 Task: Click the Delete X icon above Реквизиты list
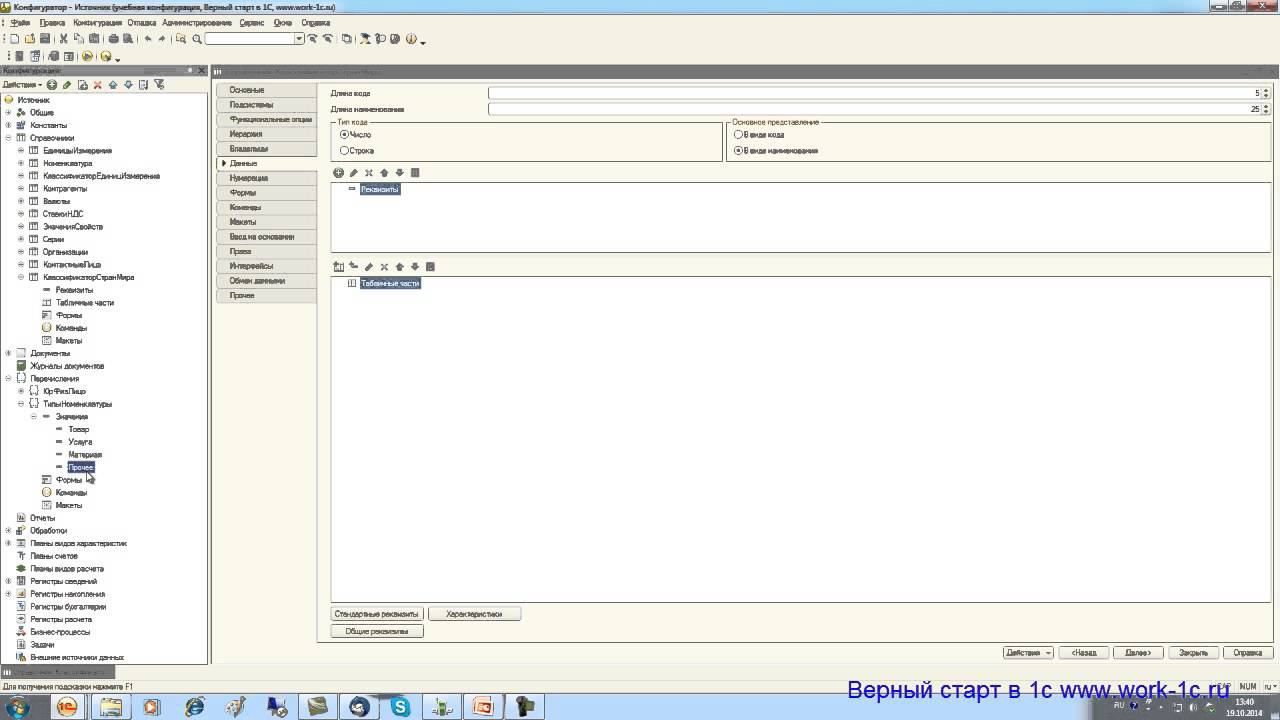[x=369, y=173]
